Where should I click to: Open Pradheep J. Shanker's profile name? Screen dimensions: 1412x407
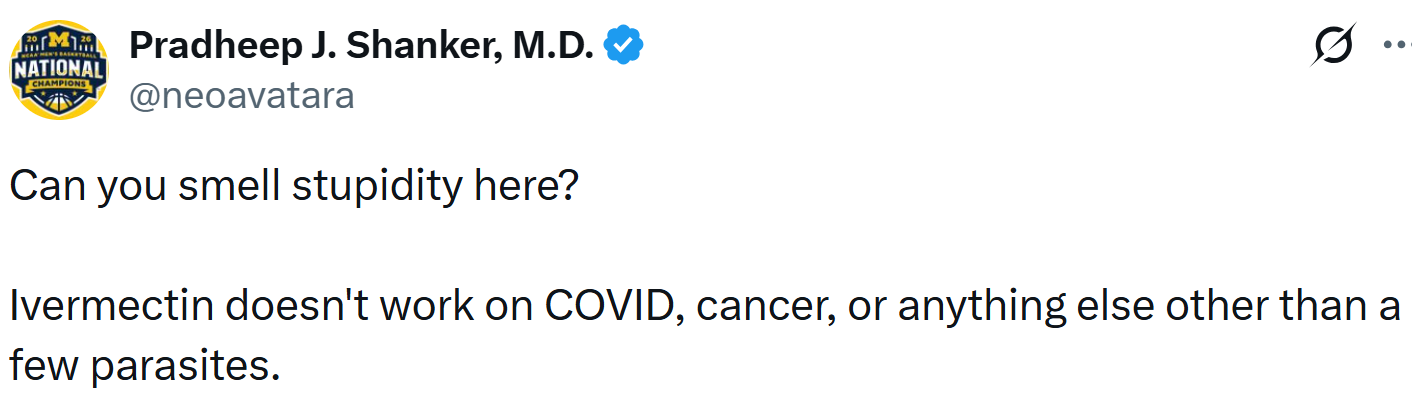pyautogui.click(x=361, y=45)
